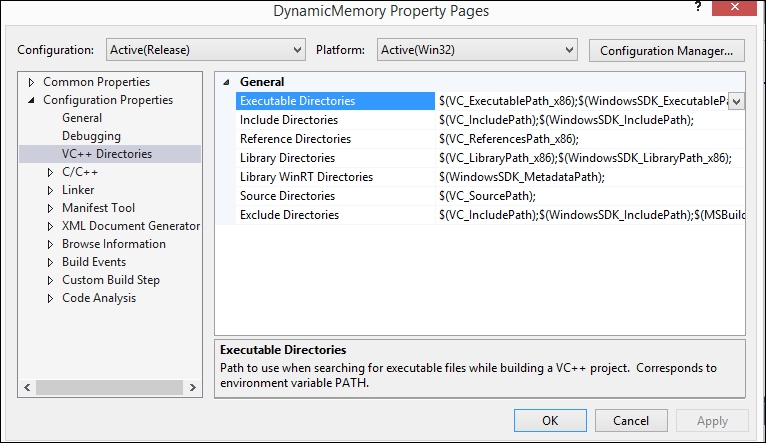Select the Browse Information tree label
Viewport: 766px width, 443px height.
(114, 244)
